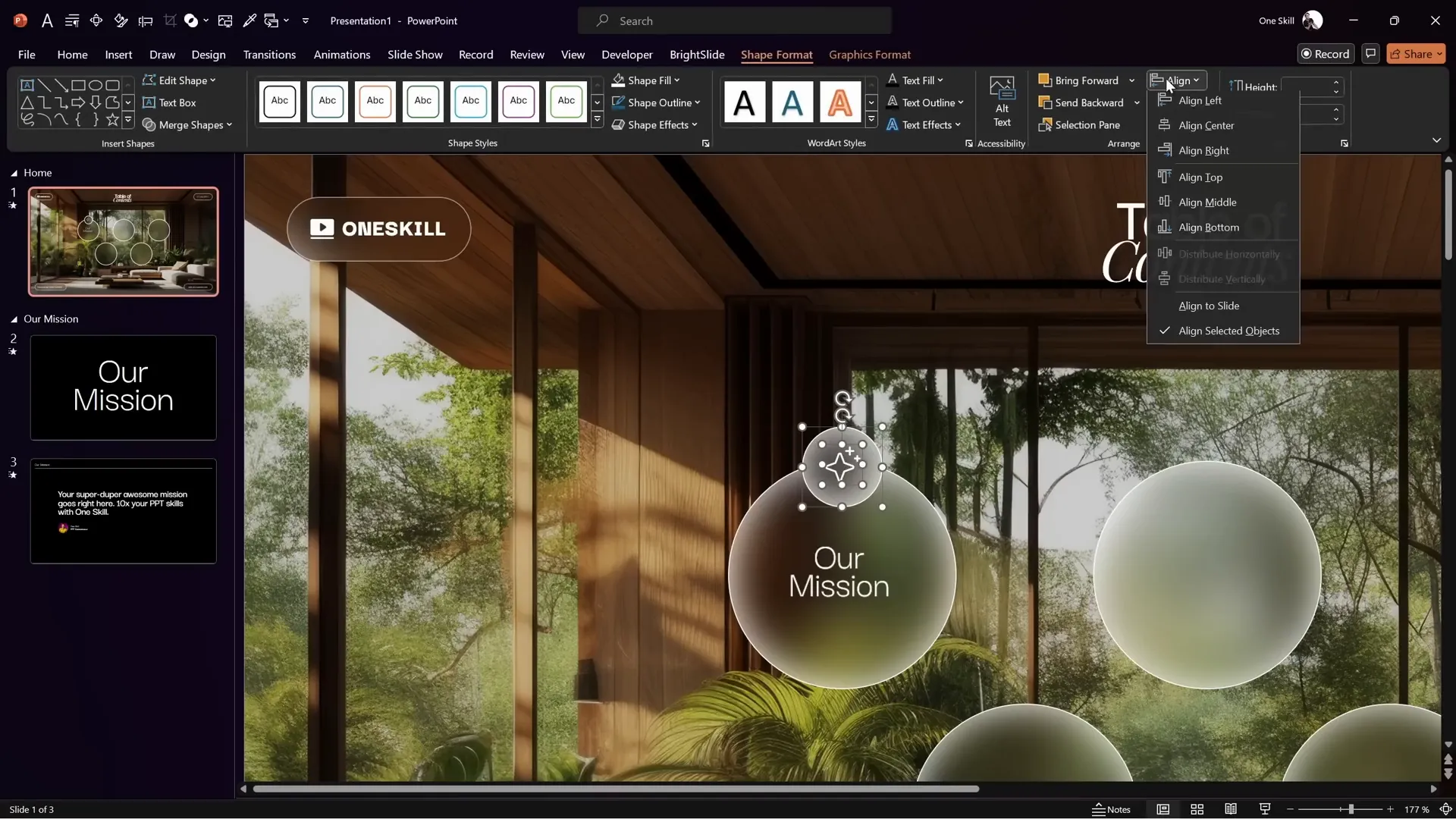Open the Comments pane icon

click(x=1370, y=54)
